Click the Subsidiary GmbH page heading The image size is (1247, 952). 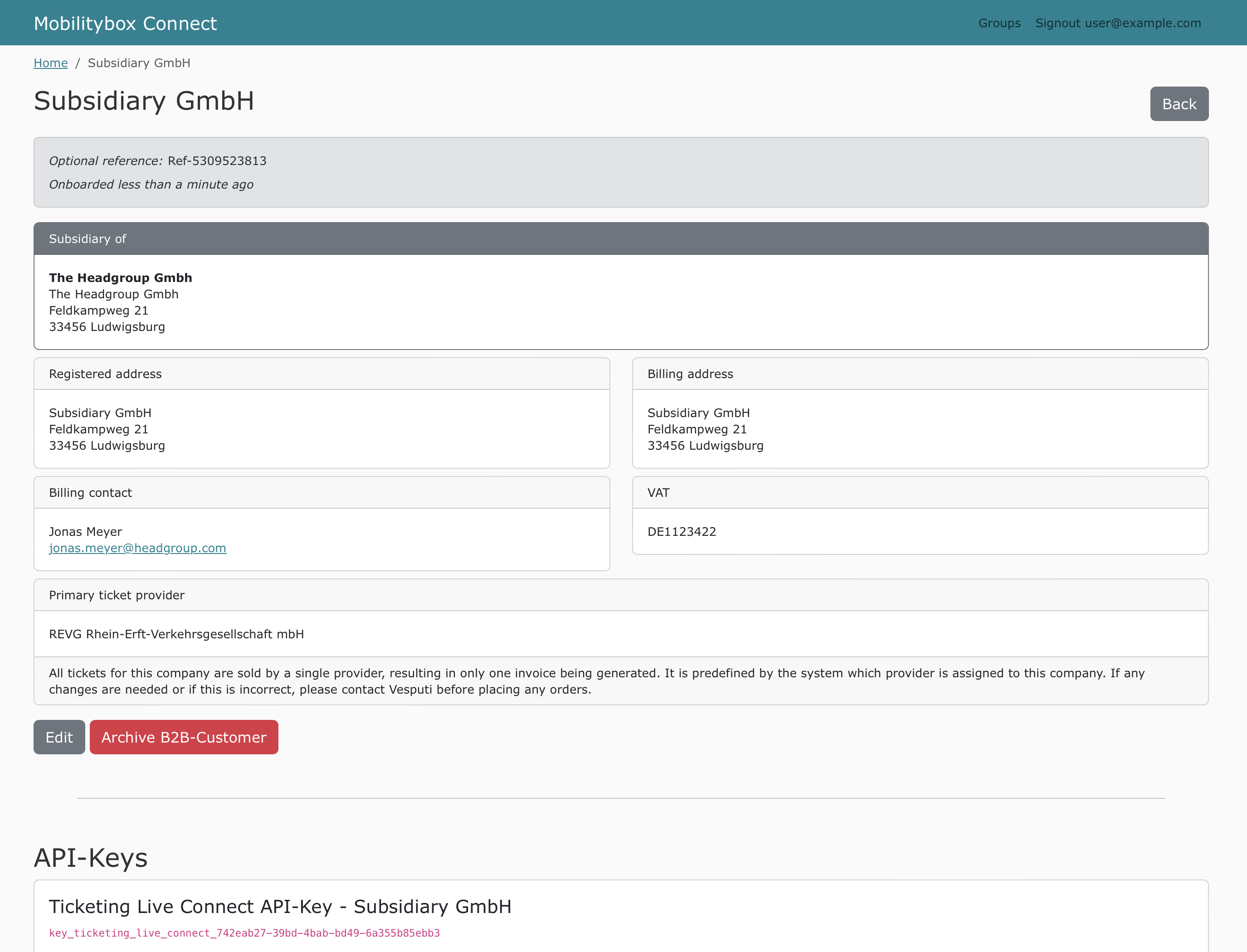(x=144, y=101)
